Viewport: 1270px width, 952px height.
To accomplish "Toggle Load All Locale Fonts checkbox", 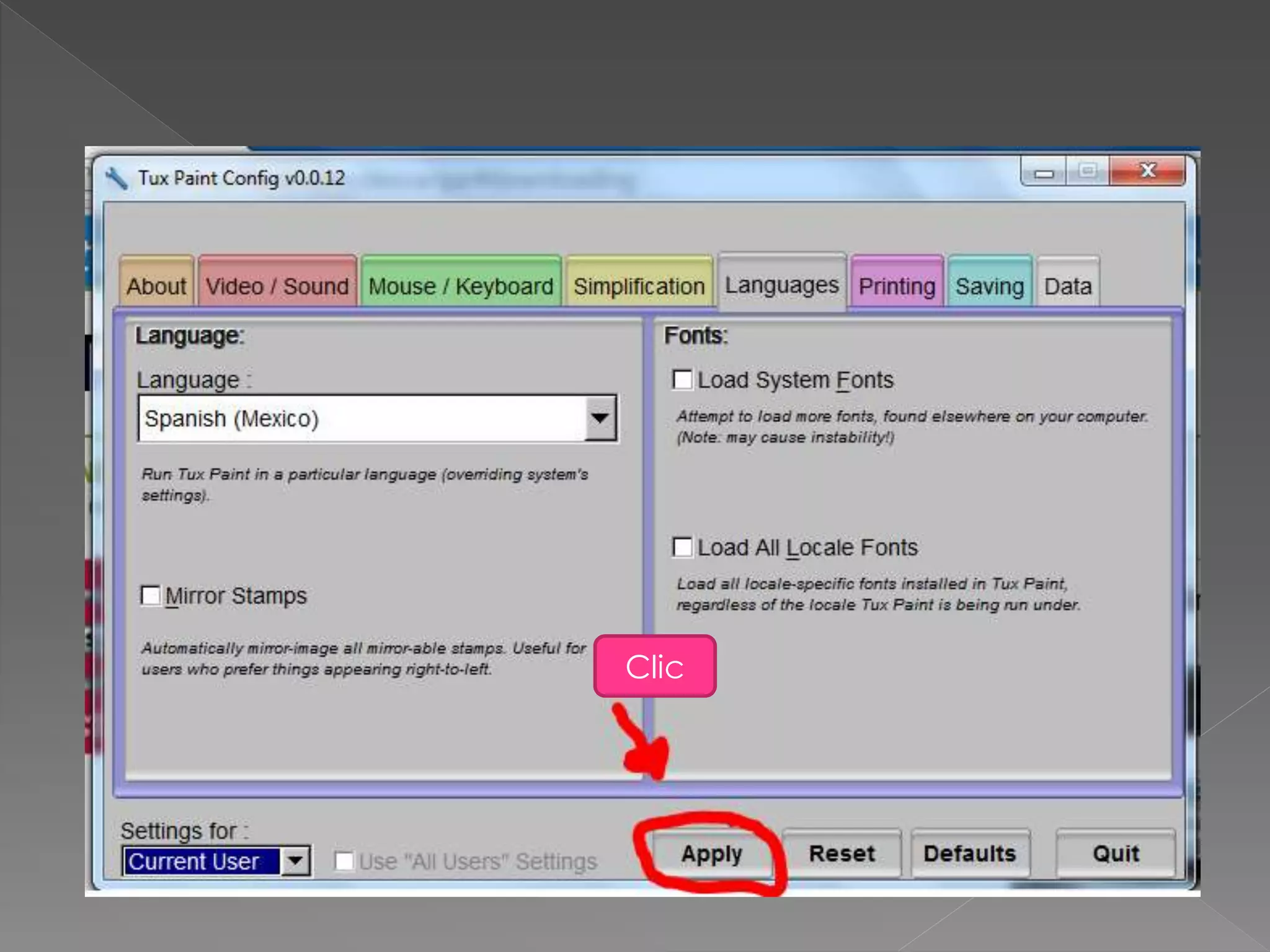I will pyautogui.click(x=682, y=547).
